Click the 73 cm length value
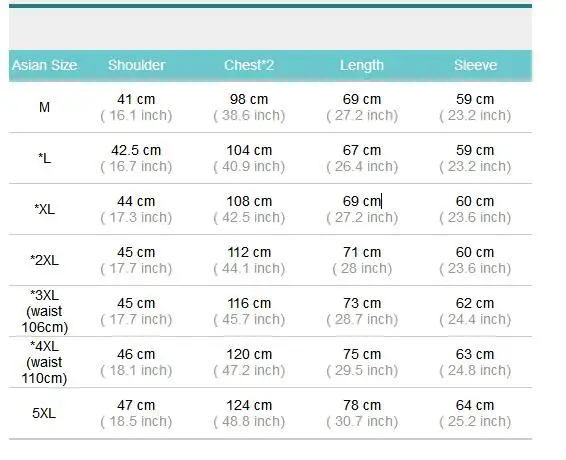This screenshot has height=460, width=566. [x=362, y=303]
